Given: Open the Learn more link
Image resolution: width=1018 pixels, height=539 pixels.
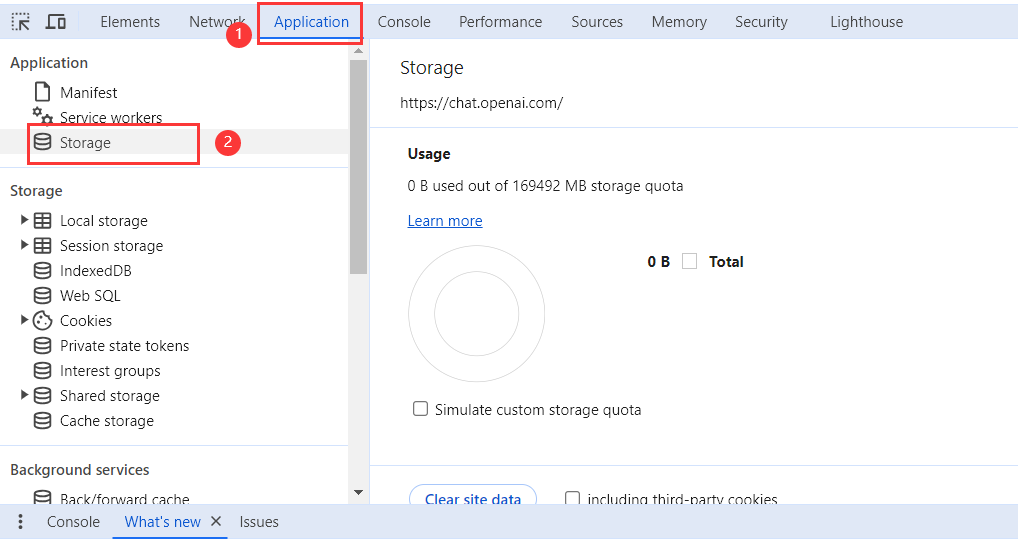Looking at the screenshot, I should point(445,221).
